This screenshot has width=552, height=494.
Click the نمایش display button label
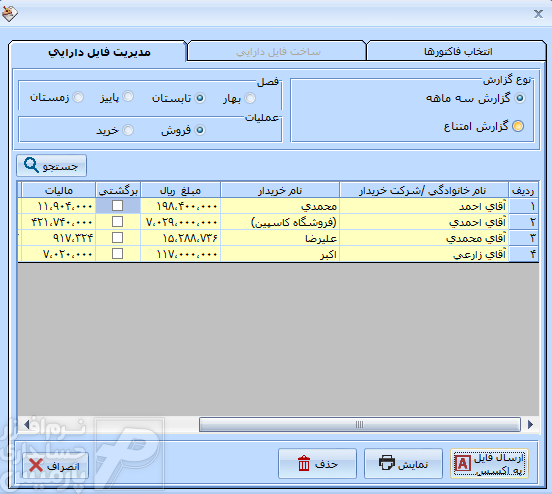click(x=413, y=465)
